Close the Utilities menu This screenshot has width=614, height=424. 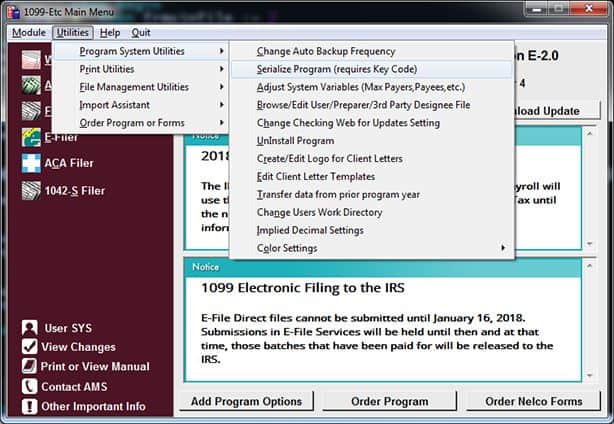pos(72,32)
